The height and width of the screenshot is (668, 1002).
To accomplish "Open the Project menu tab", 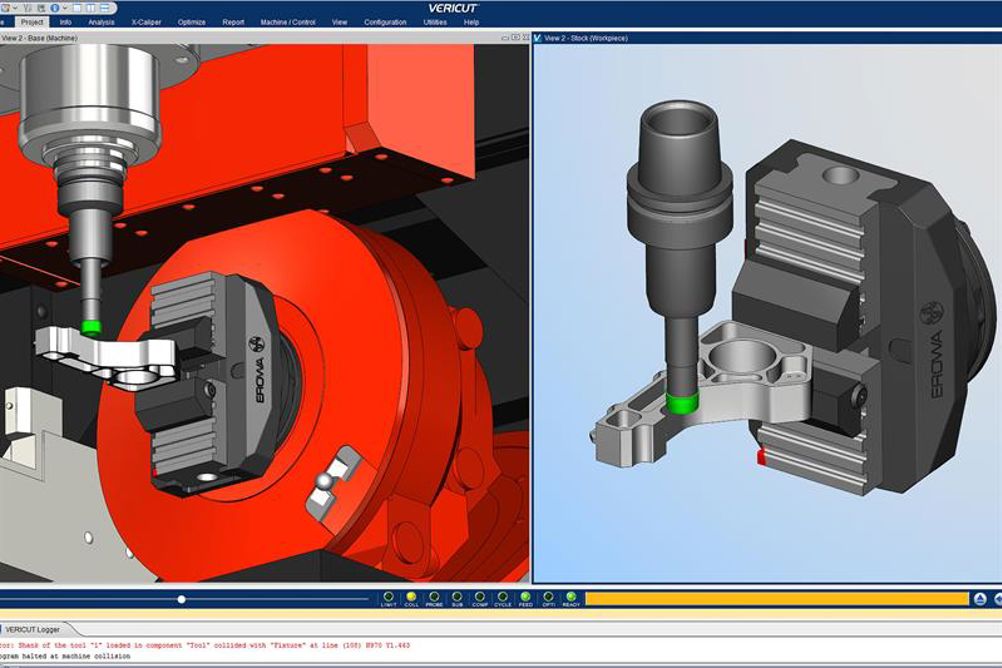I will [32, 22].
